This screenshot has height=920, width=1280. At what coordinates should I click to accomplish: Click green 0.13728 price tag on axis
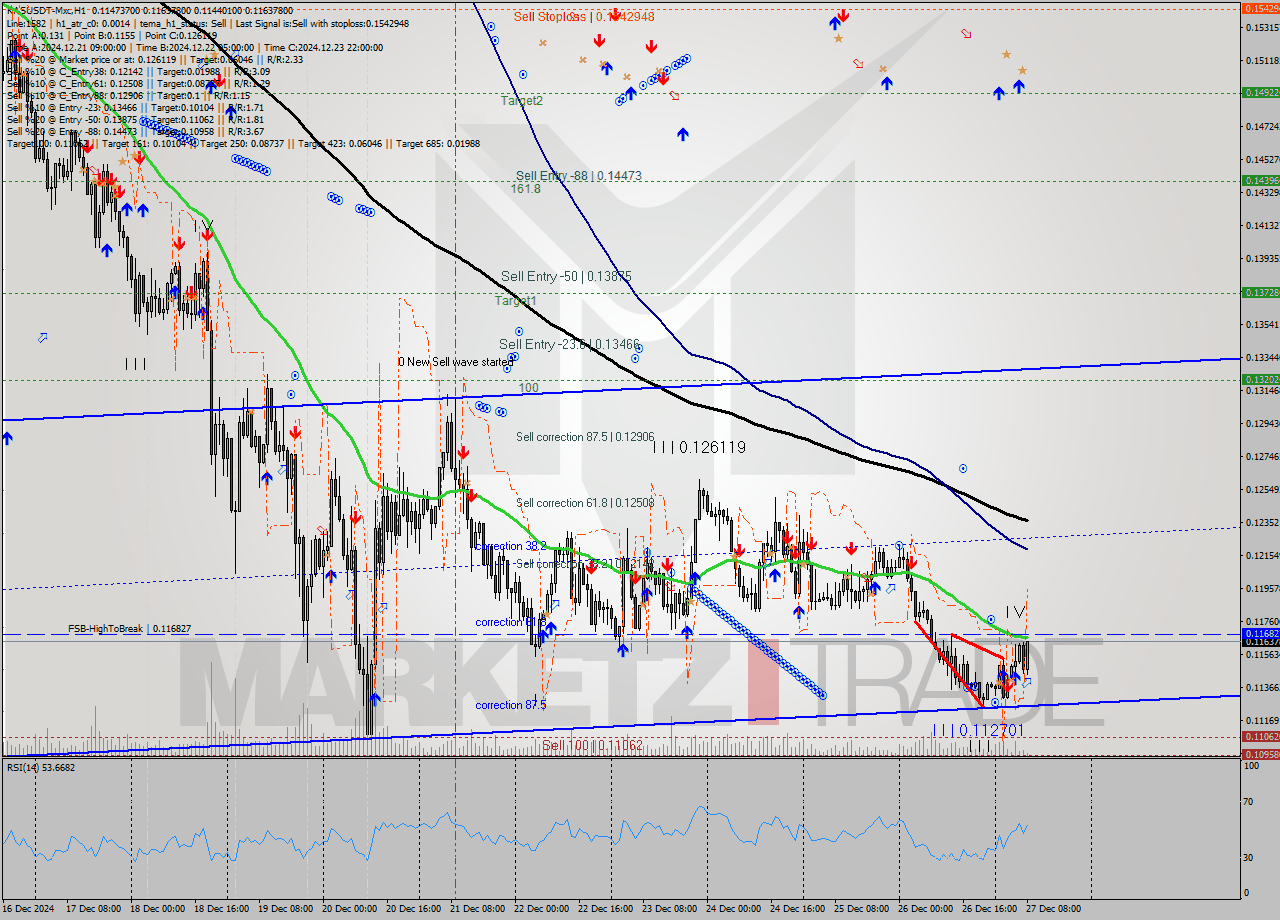(1259, 292)
